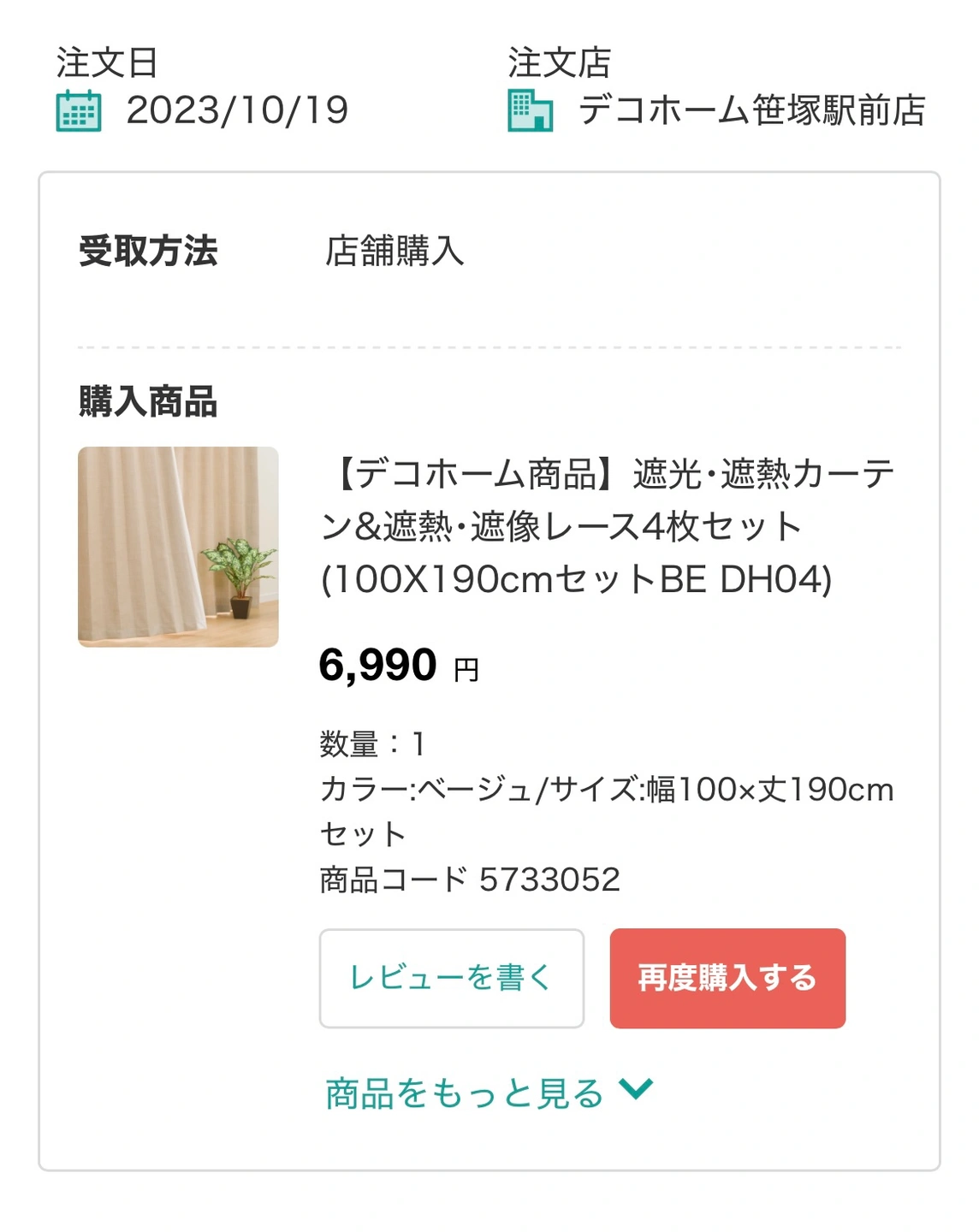This screenshot has width=979, height=1232.
Task: Tap the 注文日 label
Action: tap(107, 62)
